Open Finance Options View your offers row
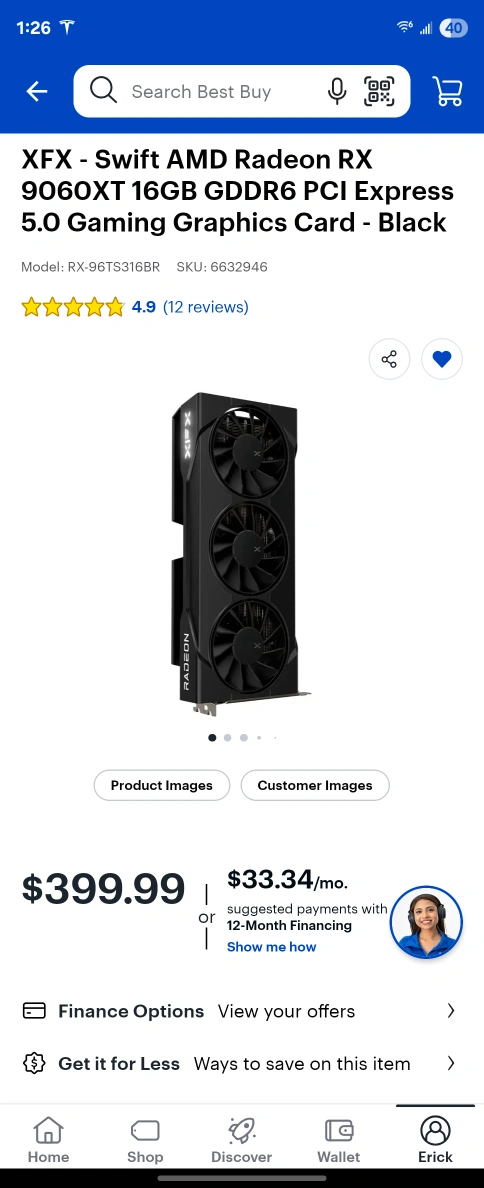This screenshot has width=484, height=1188. coord(242,1011)
